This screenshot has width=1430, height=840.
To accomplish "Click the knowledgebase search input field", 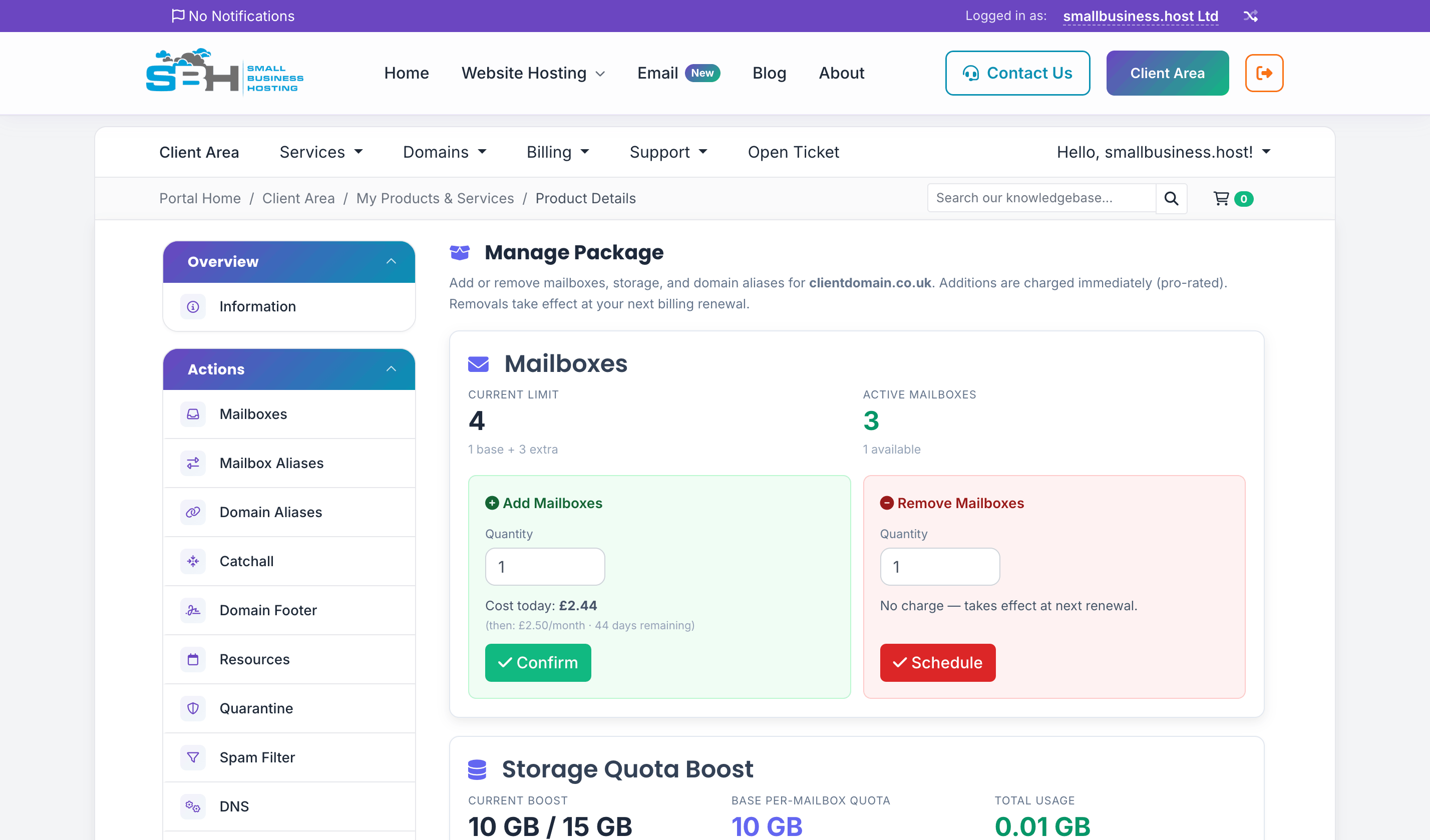I will click(x=1041, y=198).
